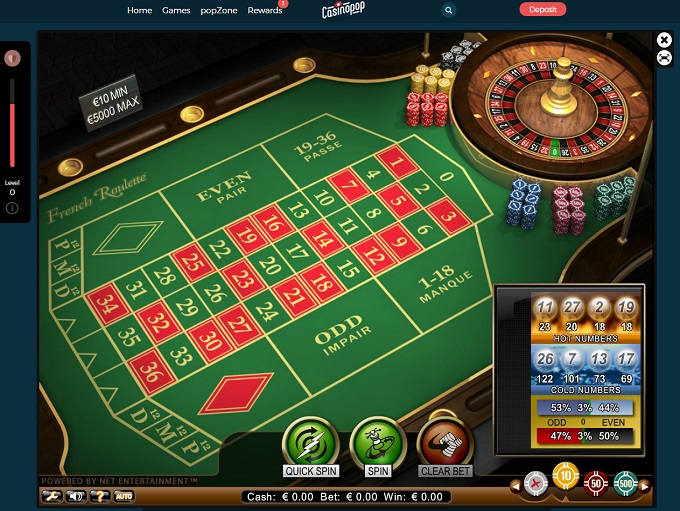The height and width of the screenshot is (511, 680).
Task: Open the search magnifier icon
Action: (449, 10)
